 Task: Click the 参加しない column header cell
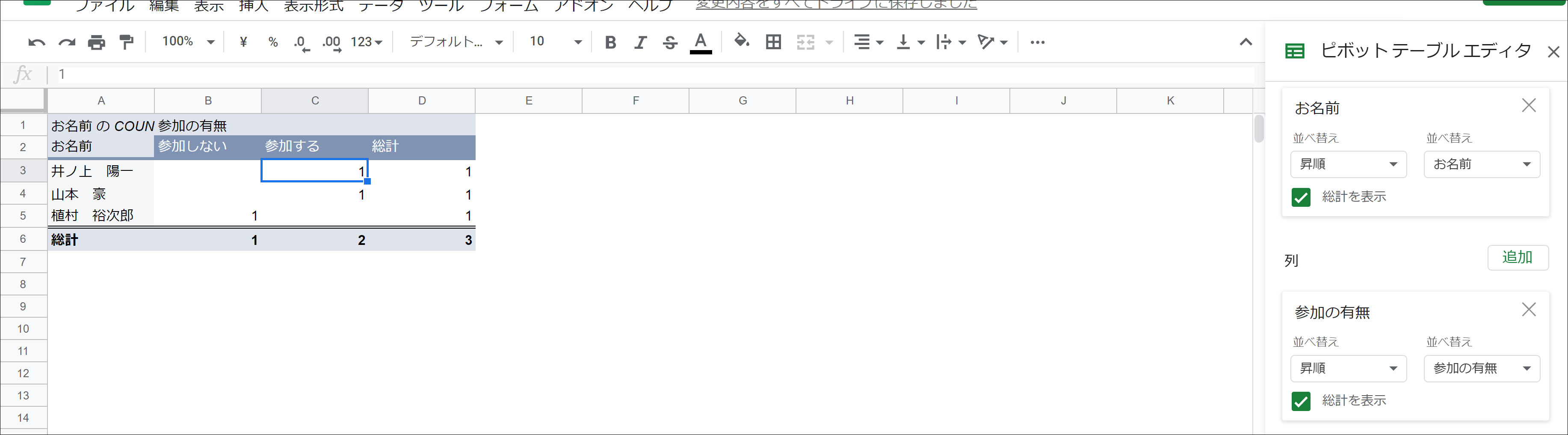coord(207,146)
